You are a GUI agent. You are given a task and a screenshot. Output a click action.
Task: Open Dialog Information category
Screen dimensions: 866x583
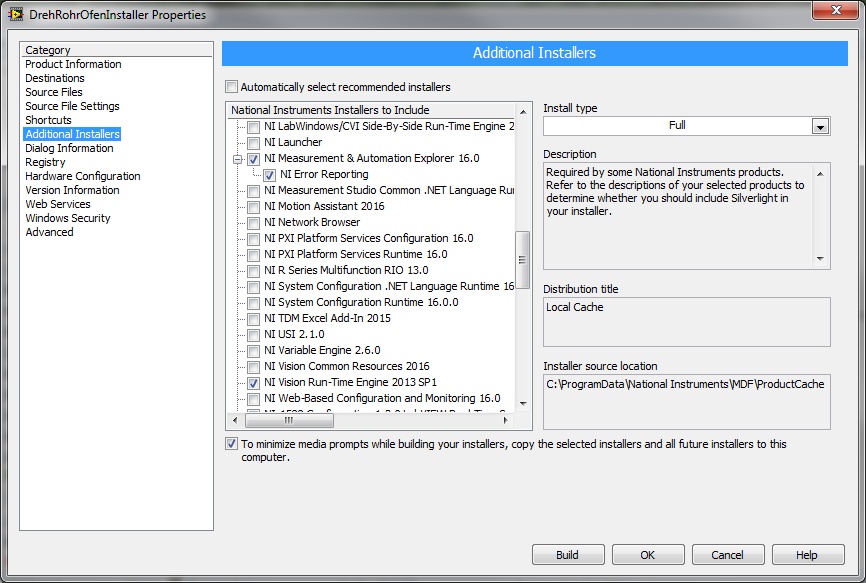pos(69,148)
